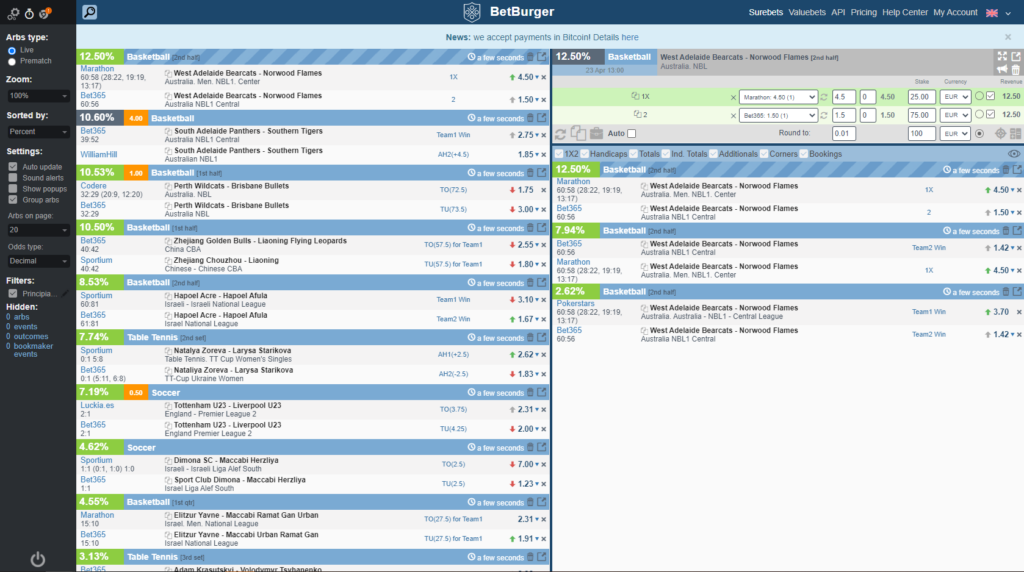The height and width of the screenshot is (572, 1024).
Task: Delete the 7.74% Table Tennis arb
Action: [530, 338]
